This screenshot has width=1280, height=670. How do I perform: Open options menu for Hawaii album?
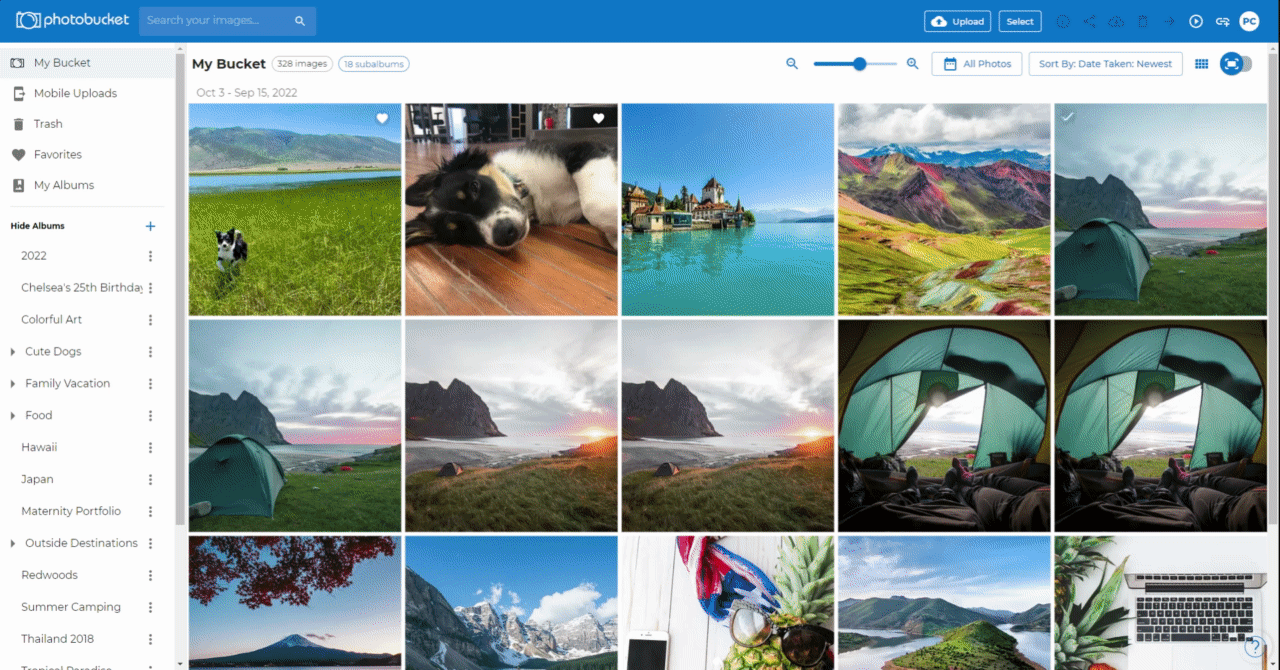(151, 448)
